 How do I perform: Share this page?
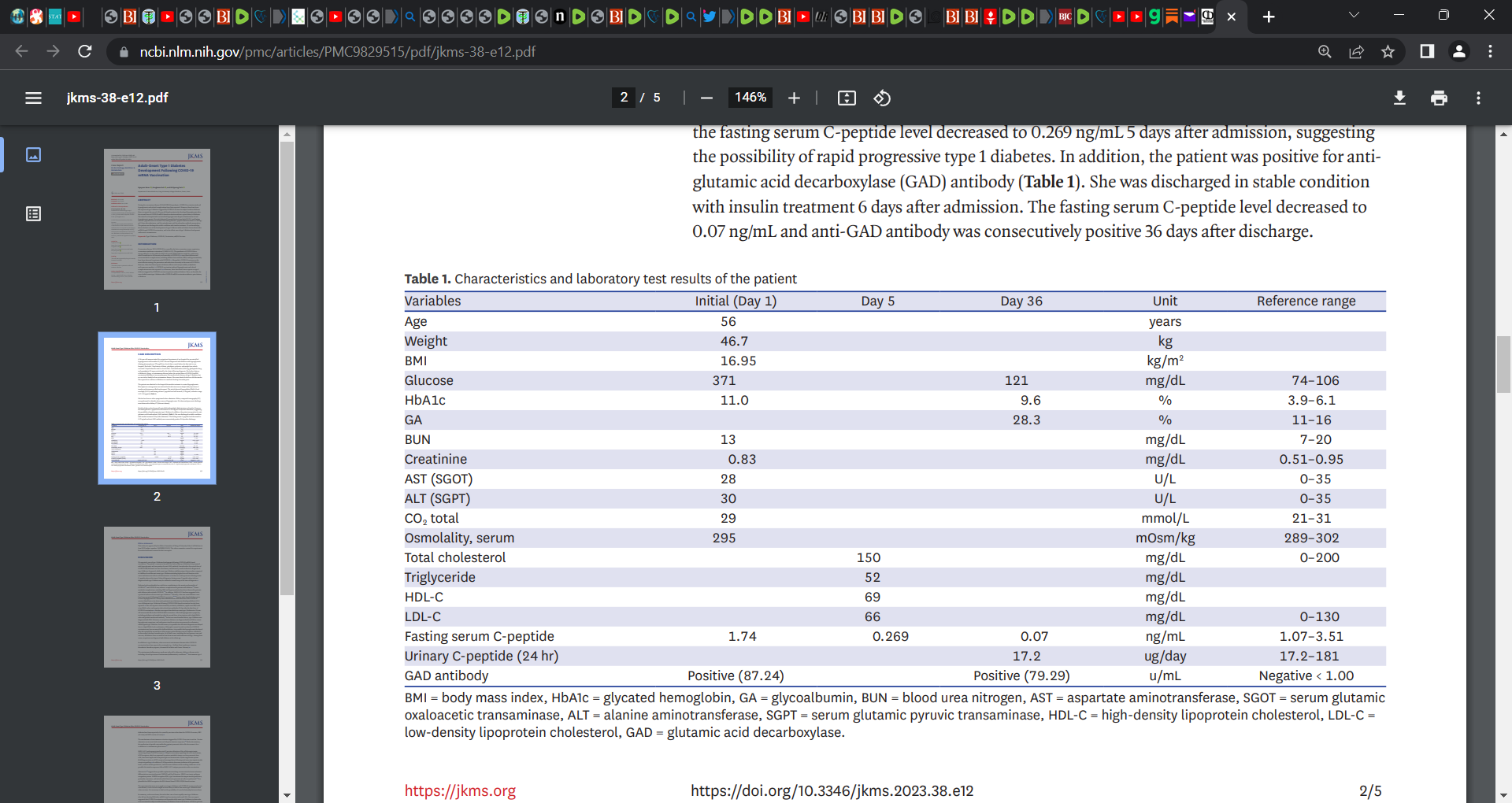coord(1356,51)
